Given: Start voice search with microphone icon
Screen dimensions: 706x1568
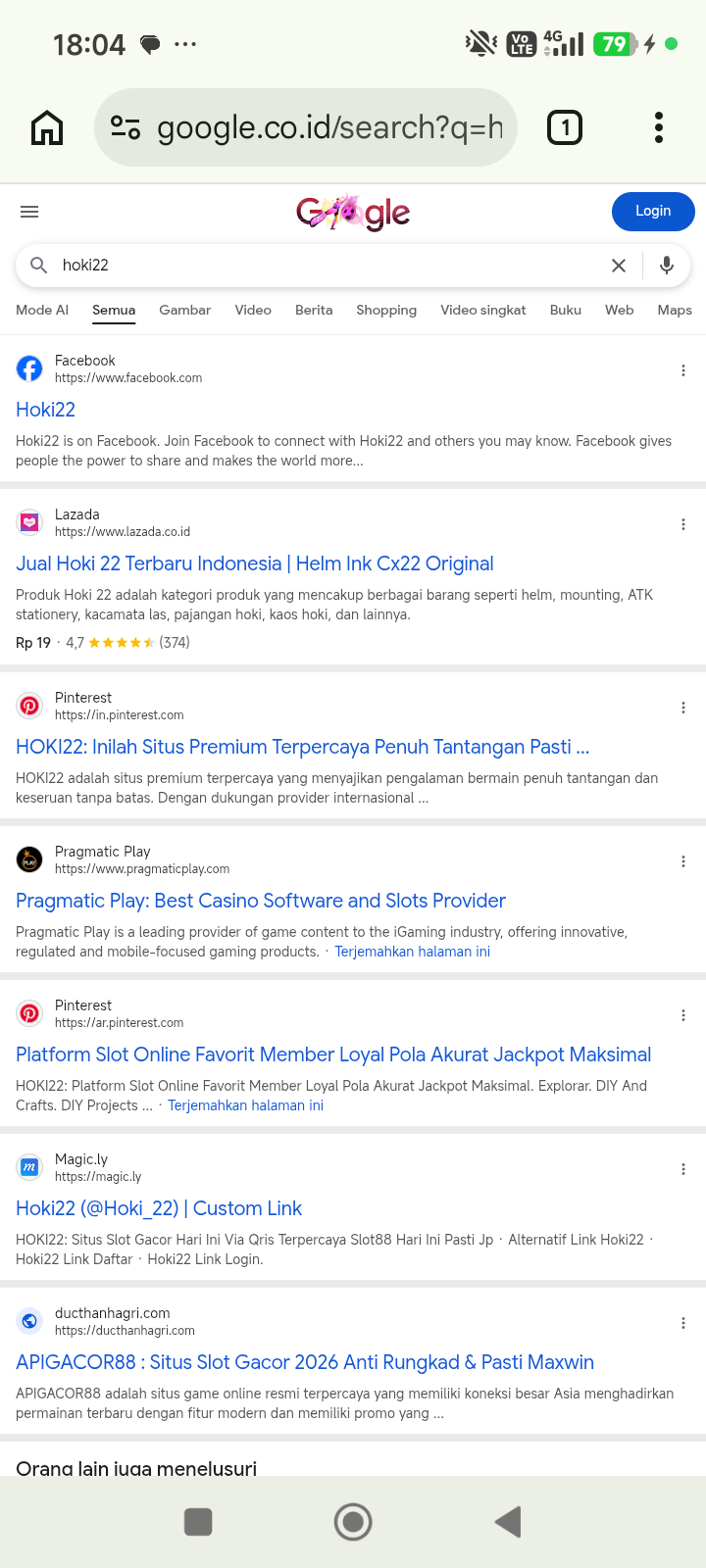Looking at the screenshot, I should point(667,266).
